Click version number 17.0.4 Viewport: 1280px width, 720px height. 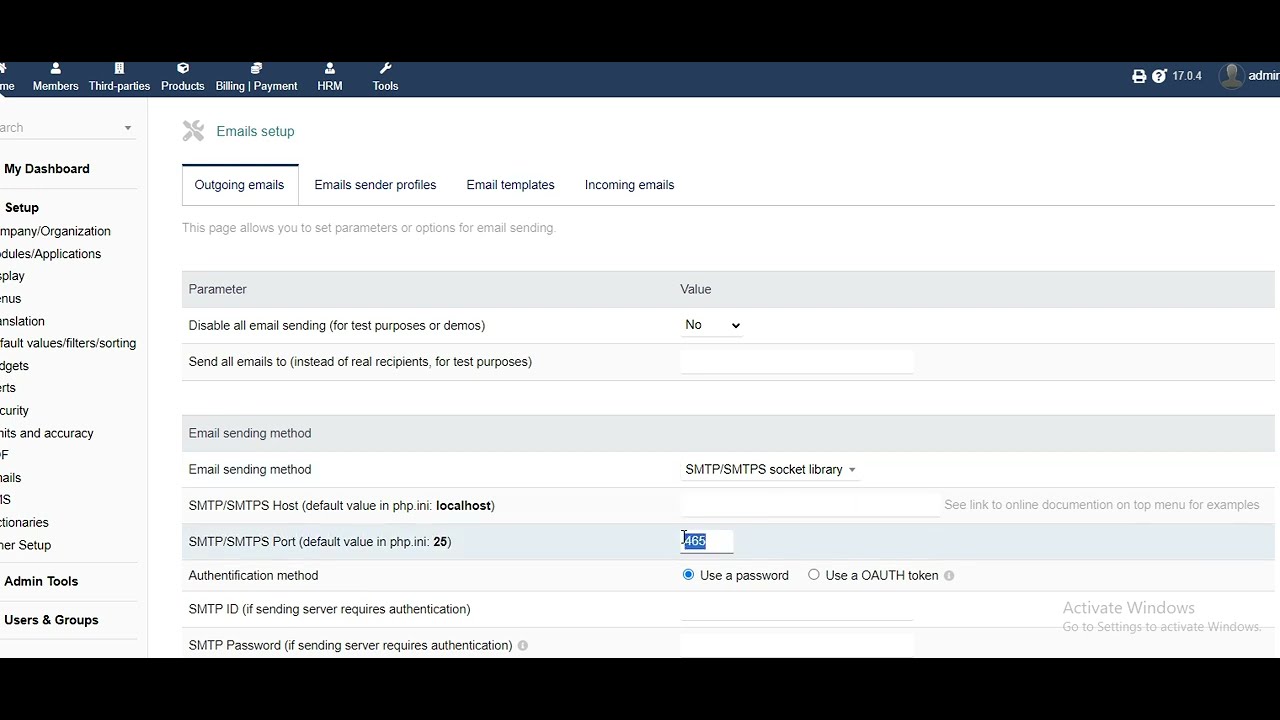click(x=1187, y=76)
